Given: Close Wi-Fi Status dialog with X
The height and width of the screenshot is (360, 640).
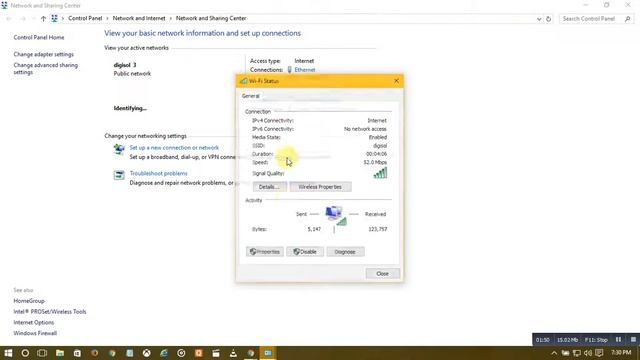Looking at the screenshot, I should tap(396, 81).
